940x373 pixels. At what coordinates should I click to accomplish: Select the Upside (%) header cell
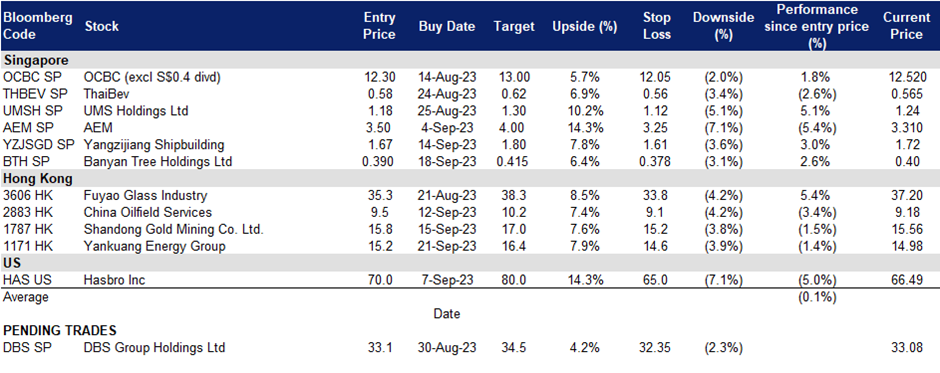pos(577,26)
